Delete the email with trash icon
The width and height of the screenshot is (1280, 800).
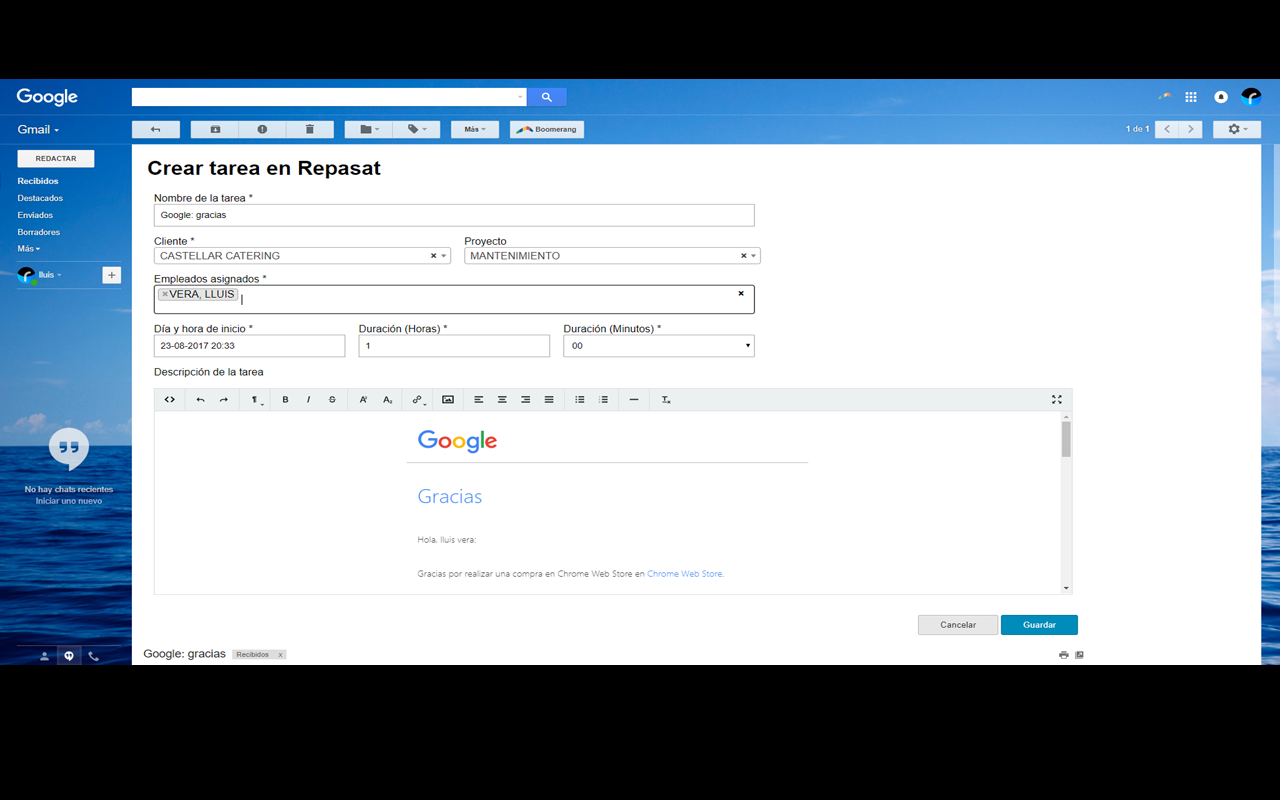310,129
